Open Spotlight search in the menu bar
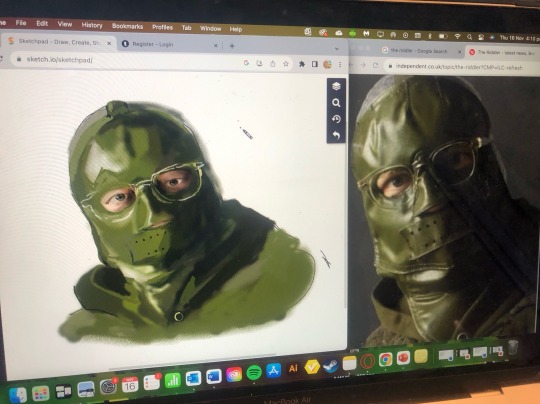This screenshot has height=404, width=540. (469, 37)
